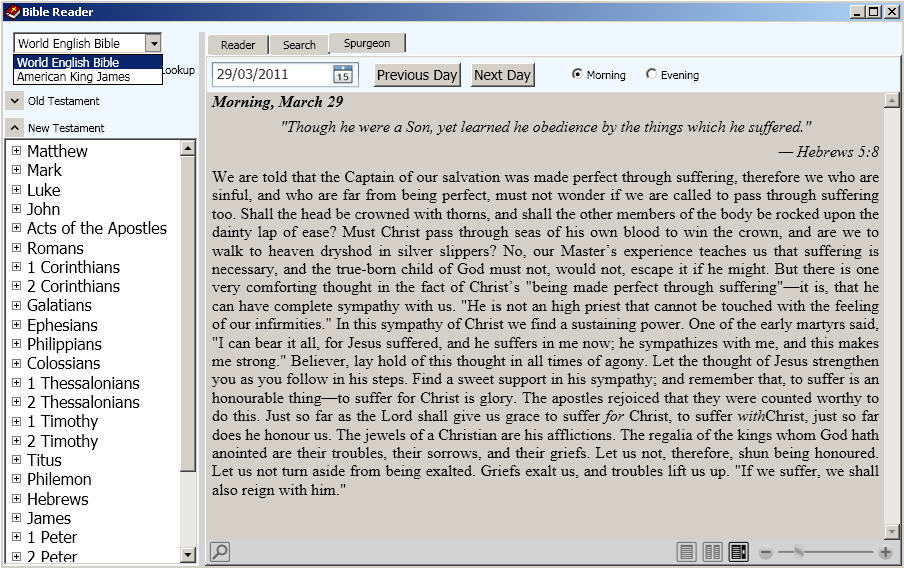Screen dimensions: 904x568
Task: Click the devotional text scroll up arrow
Action: pos(891,100)
